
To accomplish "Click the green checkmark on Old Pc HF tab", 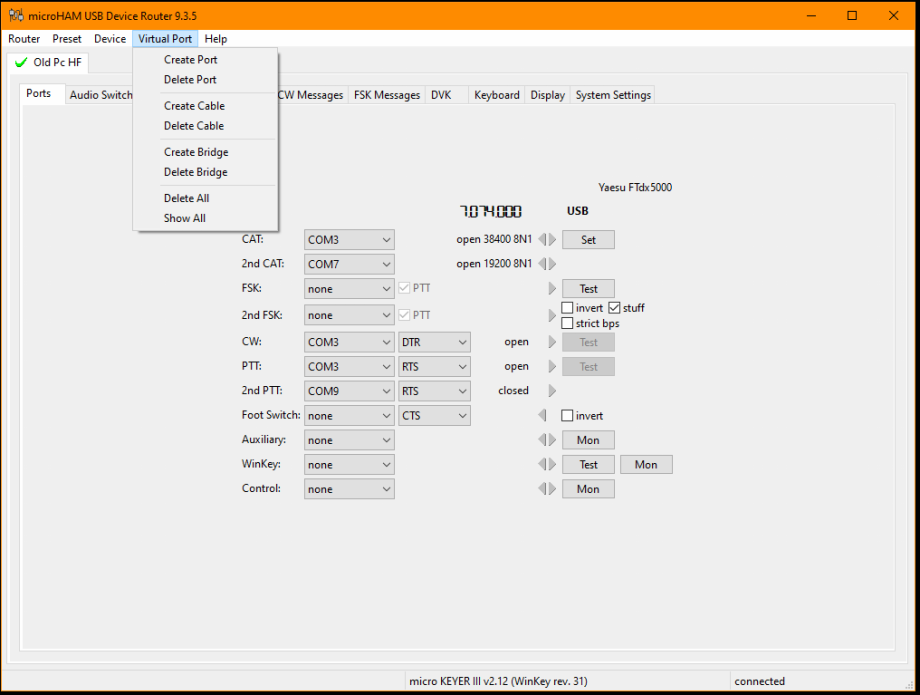I will 21,63.
